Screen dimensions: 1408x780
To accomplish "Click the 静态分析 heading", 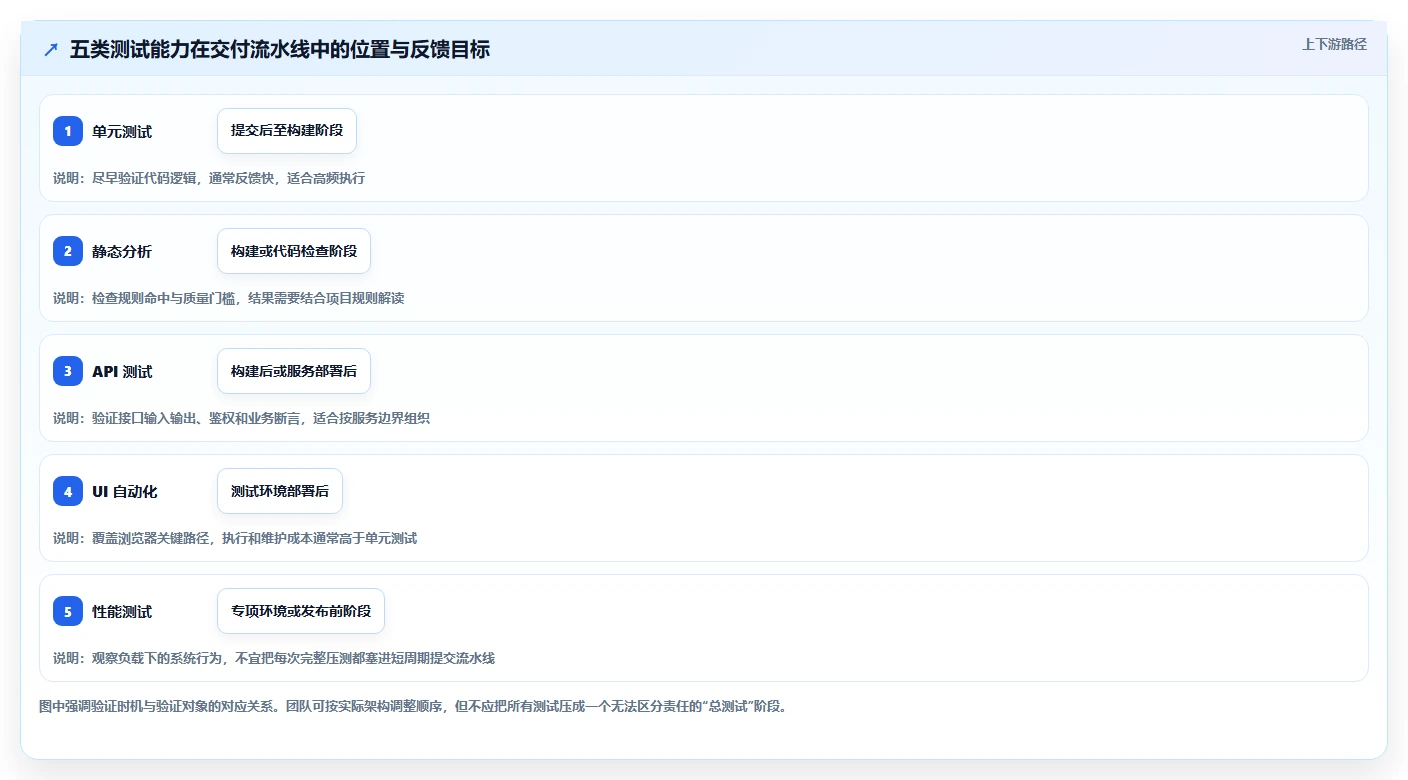I will pyautogui.click(x=122, y=252).
